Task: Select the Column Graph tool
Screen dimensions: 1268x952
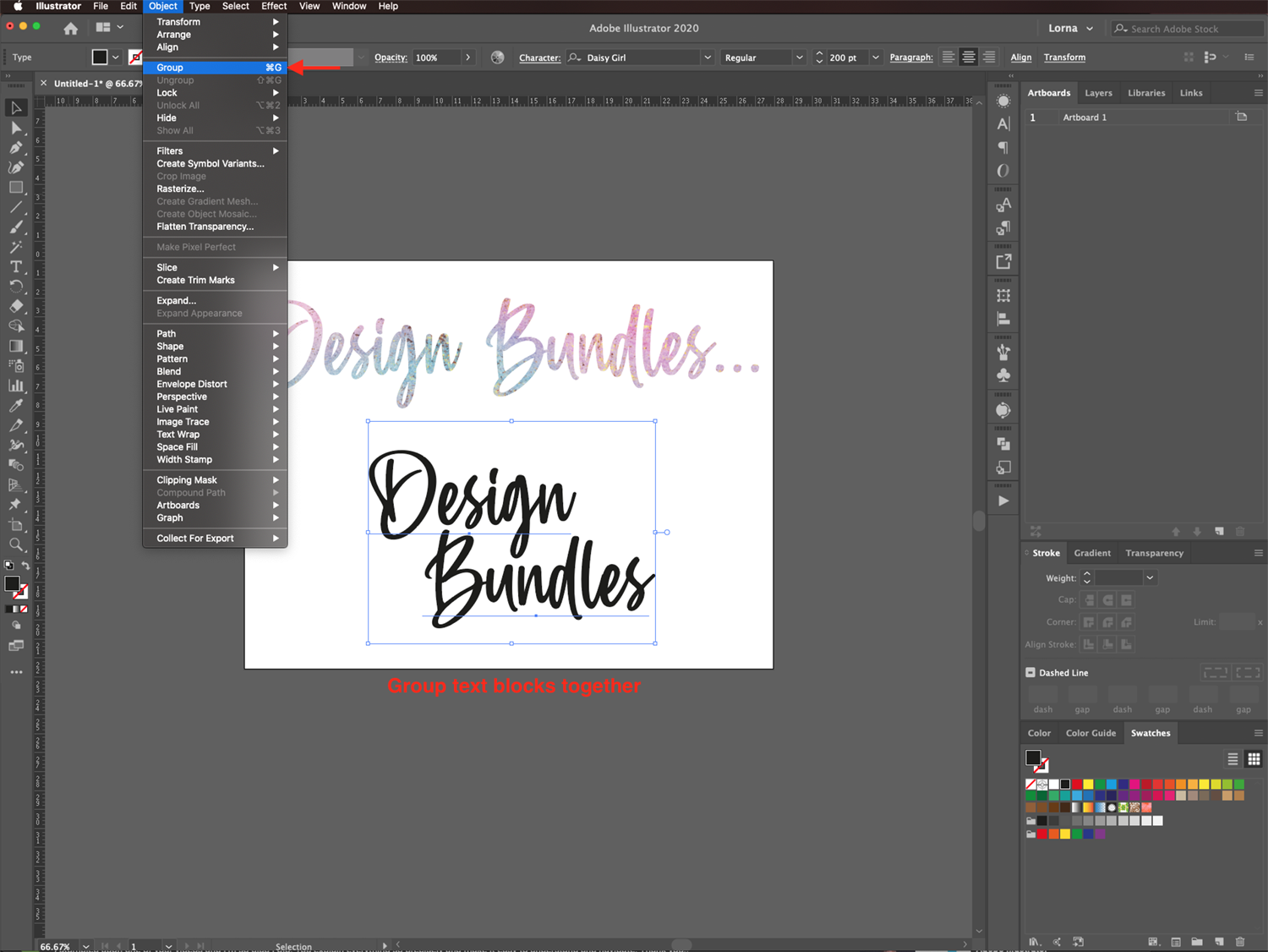Action: pos(16,386)
